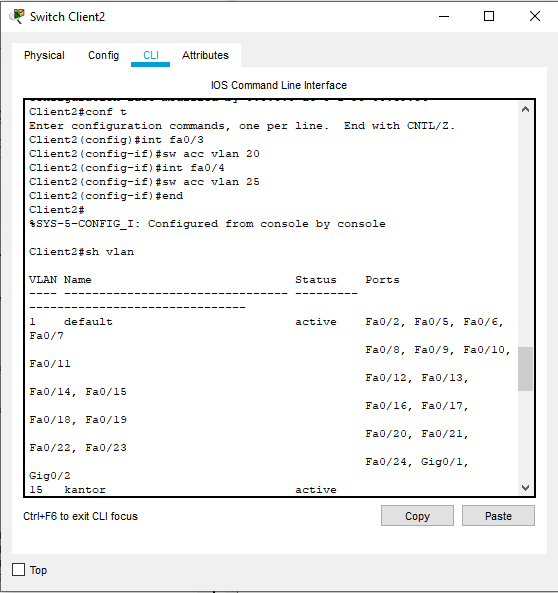Click the CLI vertical scrollbar thumb
This screenshot has width=558, height=593.
click(525, 369)
